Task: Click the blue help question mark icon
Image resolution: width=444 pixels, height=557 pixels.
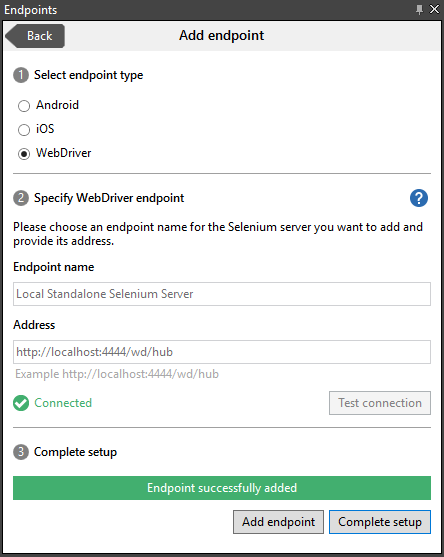Action: coord(419,198)
